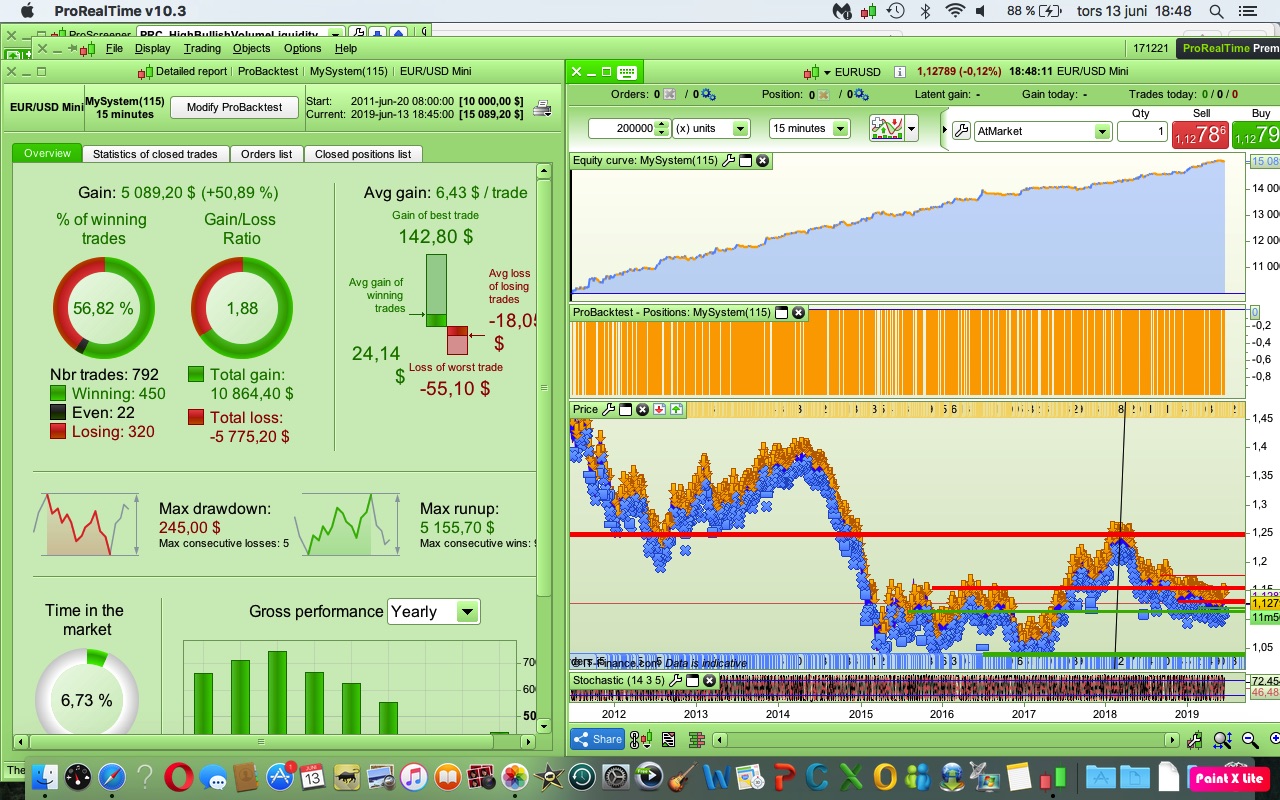Click the Modify ProBacktest button
Screen dimensions: 1280x800
(x=235, y=108)
